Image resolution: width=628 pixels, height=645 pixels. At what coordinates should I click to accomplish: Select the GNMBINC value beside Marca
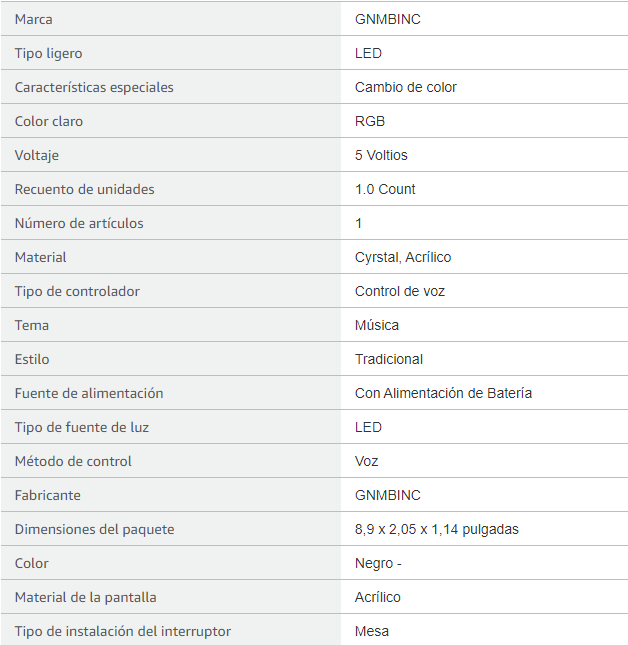coord(388,19)
